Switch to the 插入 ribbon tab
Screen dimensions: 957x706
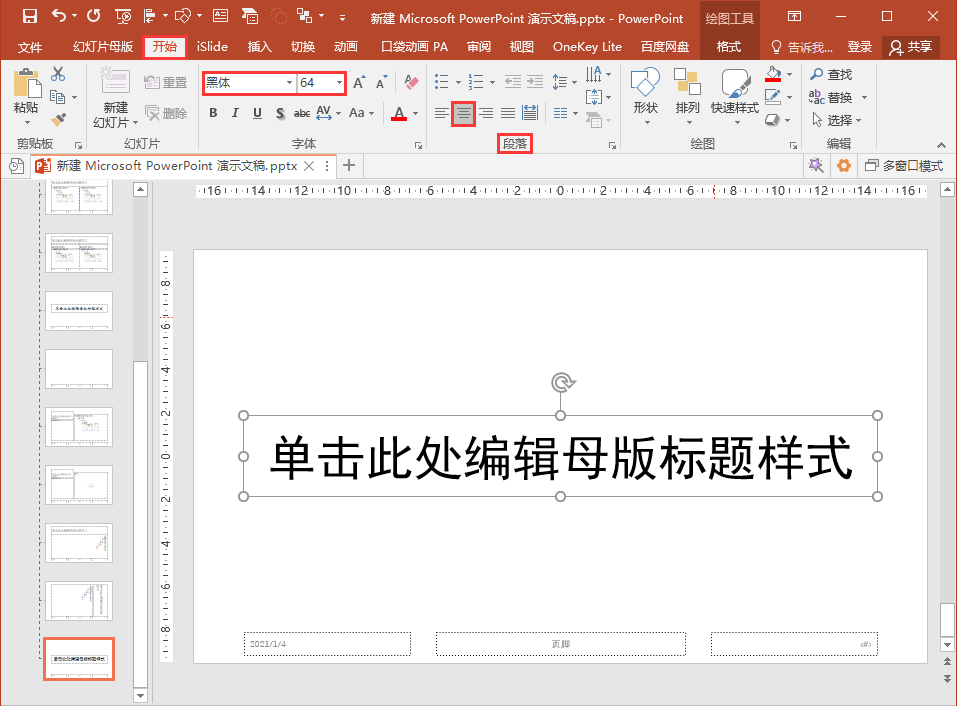tap(260, 47)
